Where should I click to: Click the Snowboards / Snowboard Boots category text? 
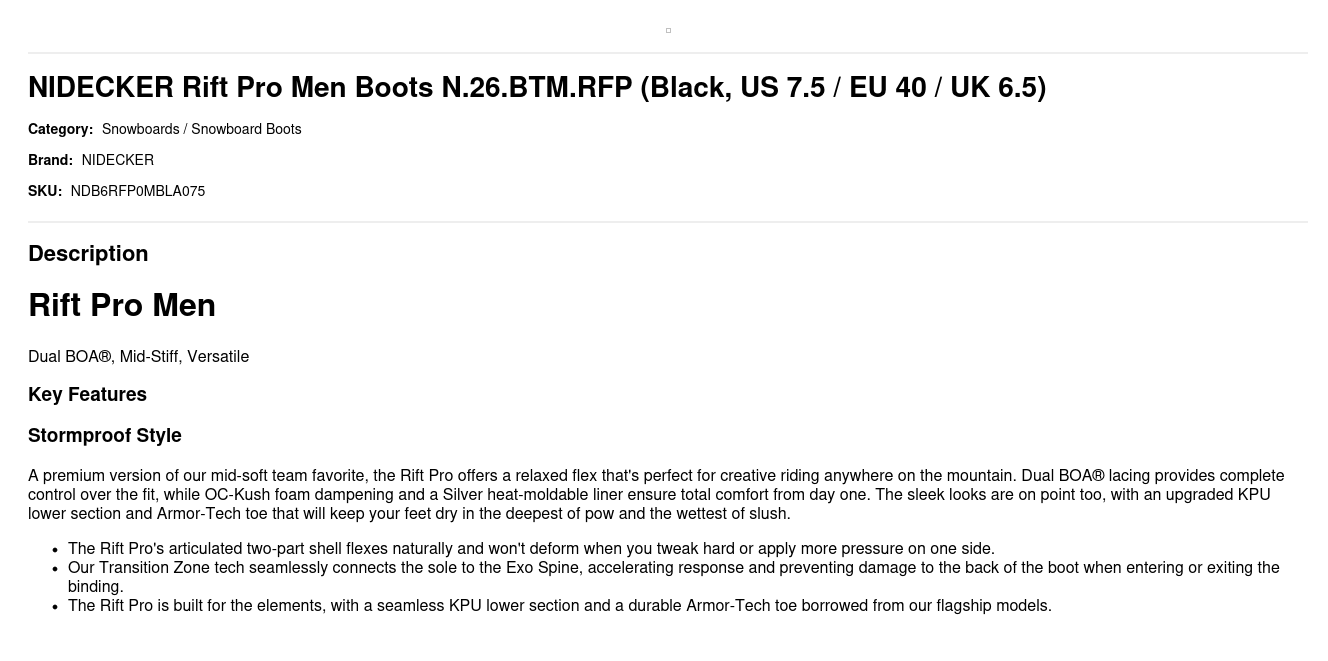(201, 129)
